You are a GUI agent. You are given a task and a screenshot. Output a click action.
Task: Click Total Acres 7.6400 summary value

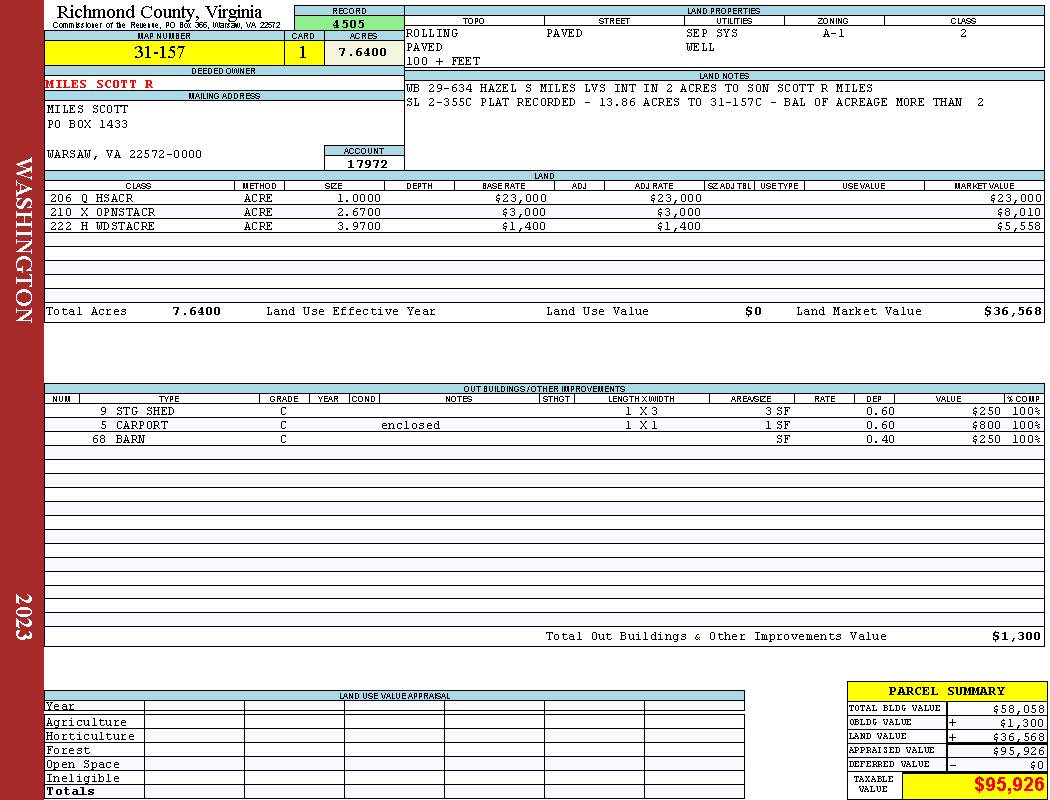(196, 311)
